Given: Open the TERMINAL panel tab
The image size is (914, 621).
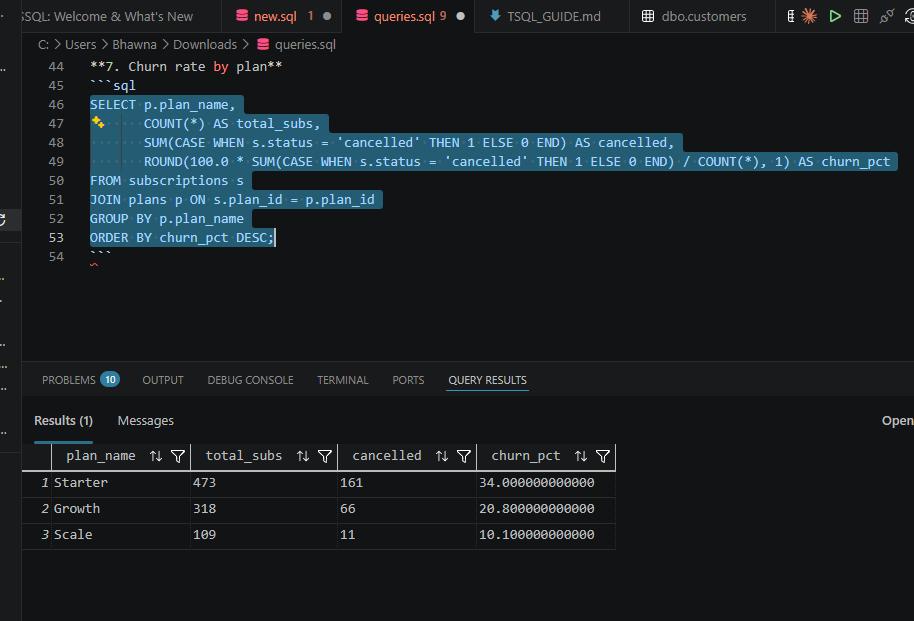Looking at the screenshot, I should 343,380.
